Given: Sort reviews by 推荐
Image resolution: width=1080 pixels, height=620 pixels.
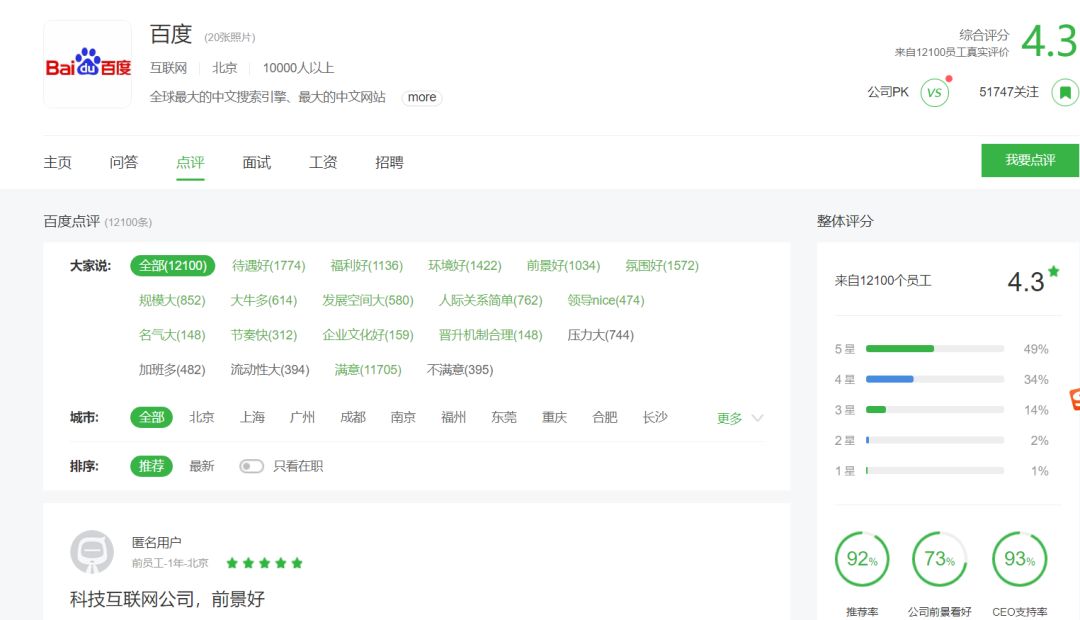Looking at the screenshot, I should point(152,466).
